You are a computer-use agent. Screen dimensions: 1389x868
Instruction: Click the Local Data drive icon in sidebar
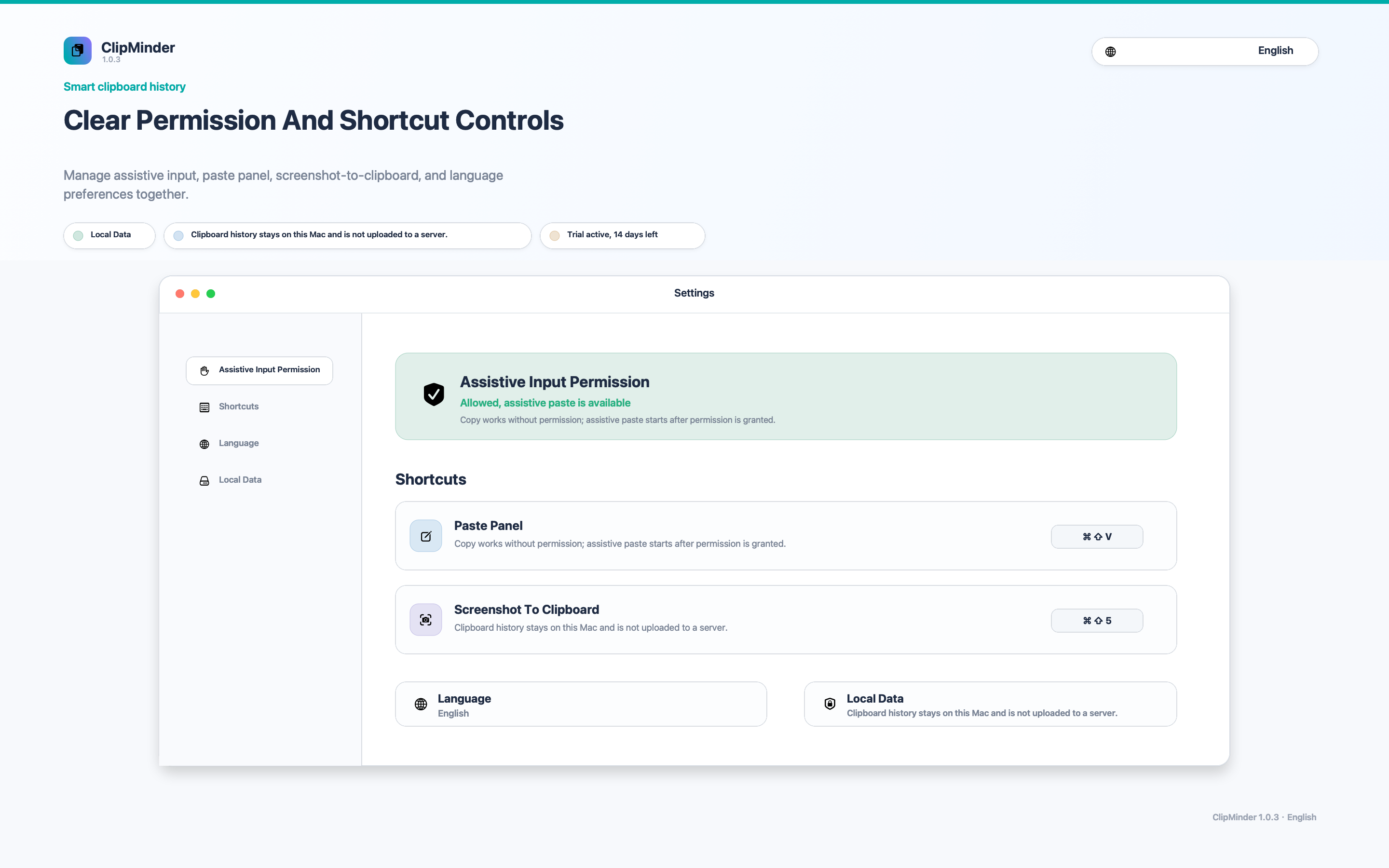point(204,480)
